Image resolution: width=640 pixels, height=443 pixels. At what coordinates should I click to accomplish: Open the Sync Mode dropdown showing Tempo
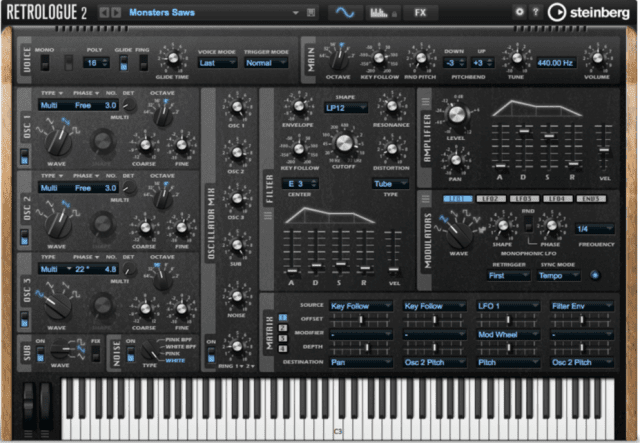558,276
